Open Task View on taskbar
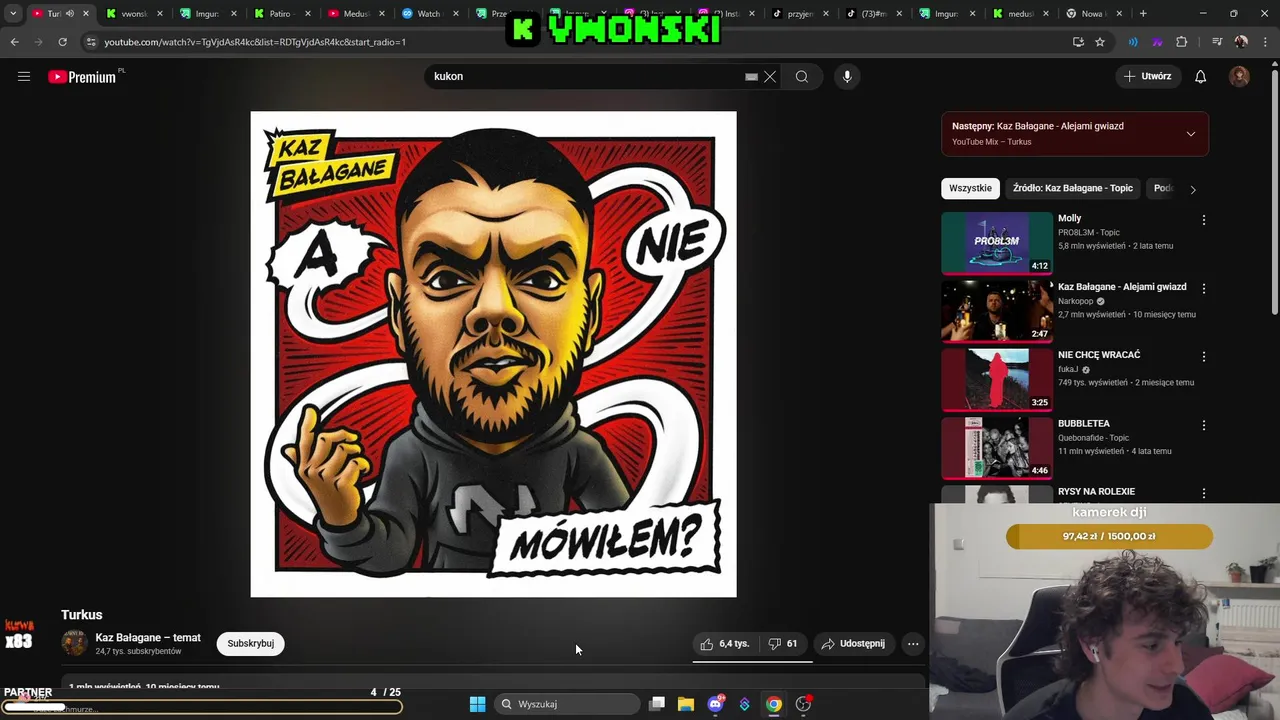The height and width of the screenshot is (720, 1280). tap(657, 704)
